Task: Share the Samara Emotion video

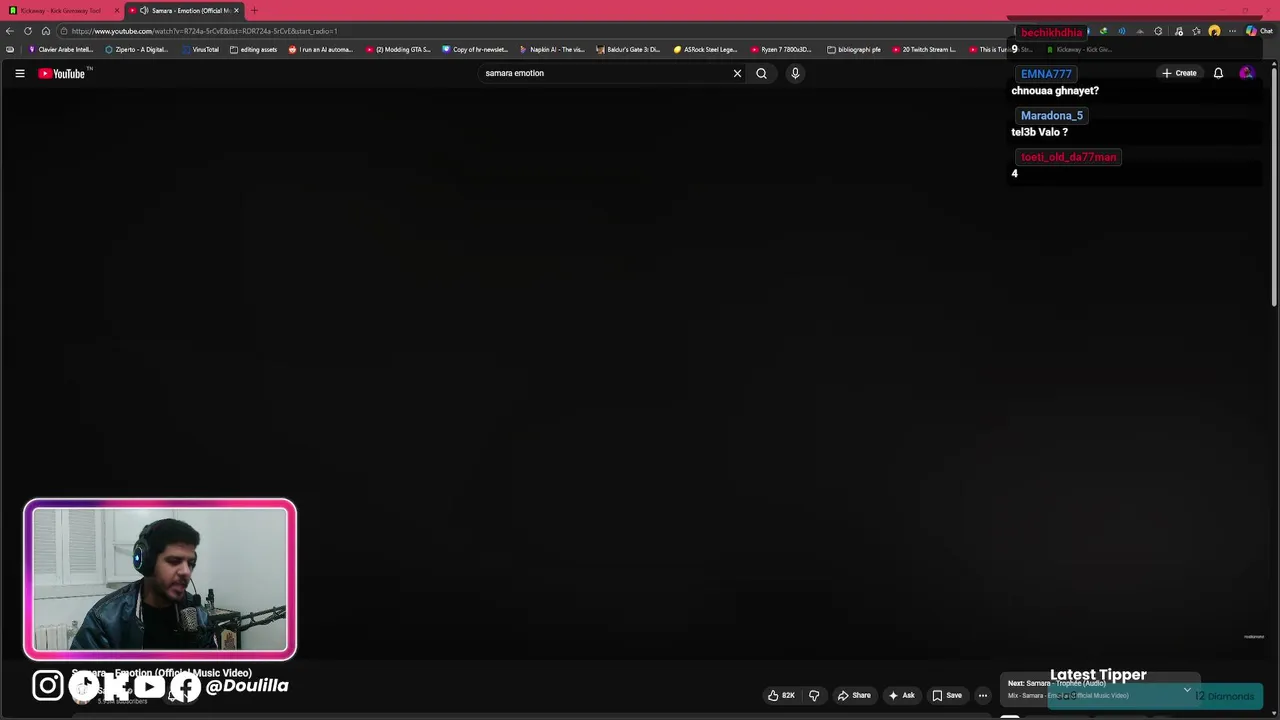Action: [x=854, y=695]
